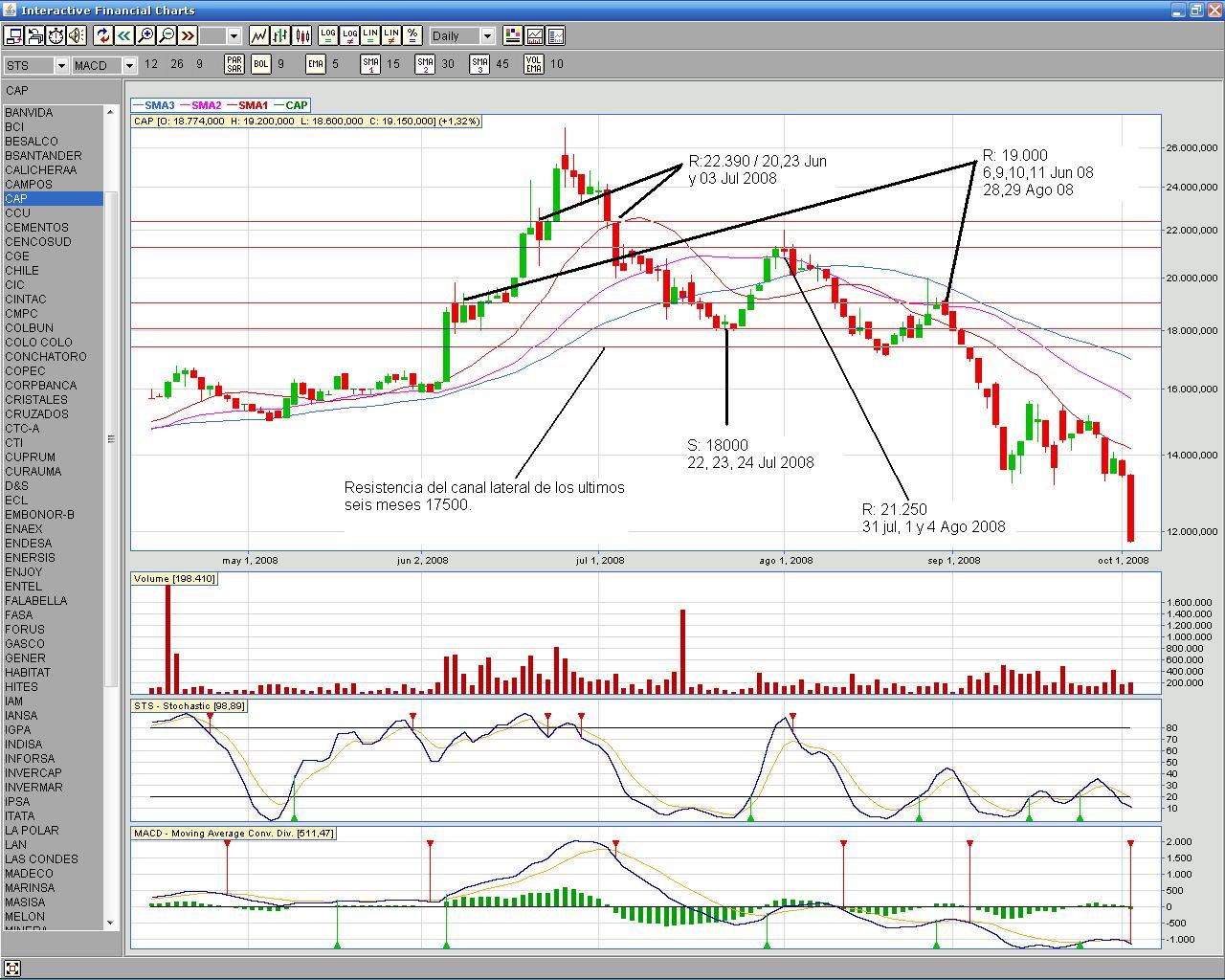The image size is (1225, 980).
Task: Click the 'R: 21.250' annotation text
Action: (x=895, y=509)
